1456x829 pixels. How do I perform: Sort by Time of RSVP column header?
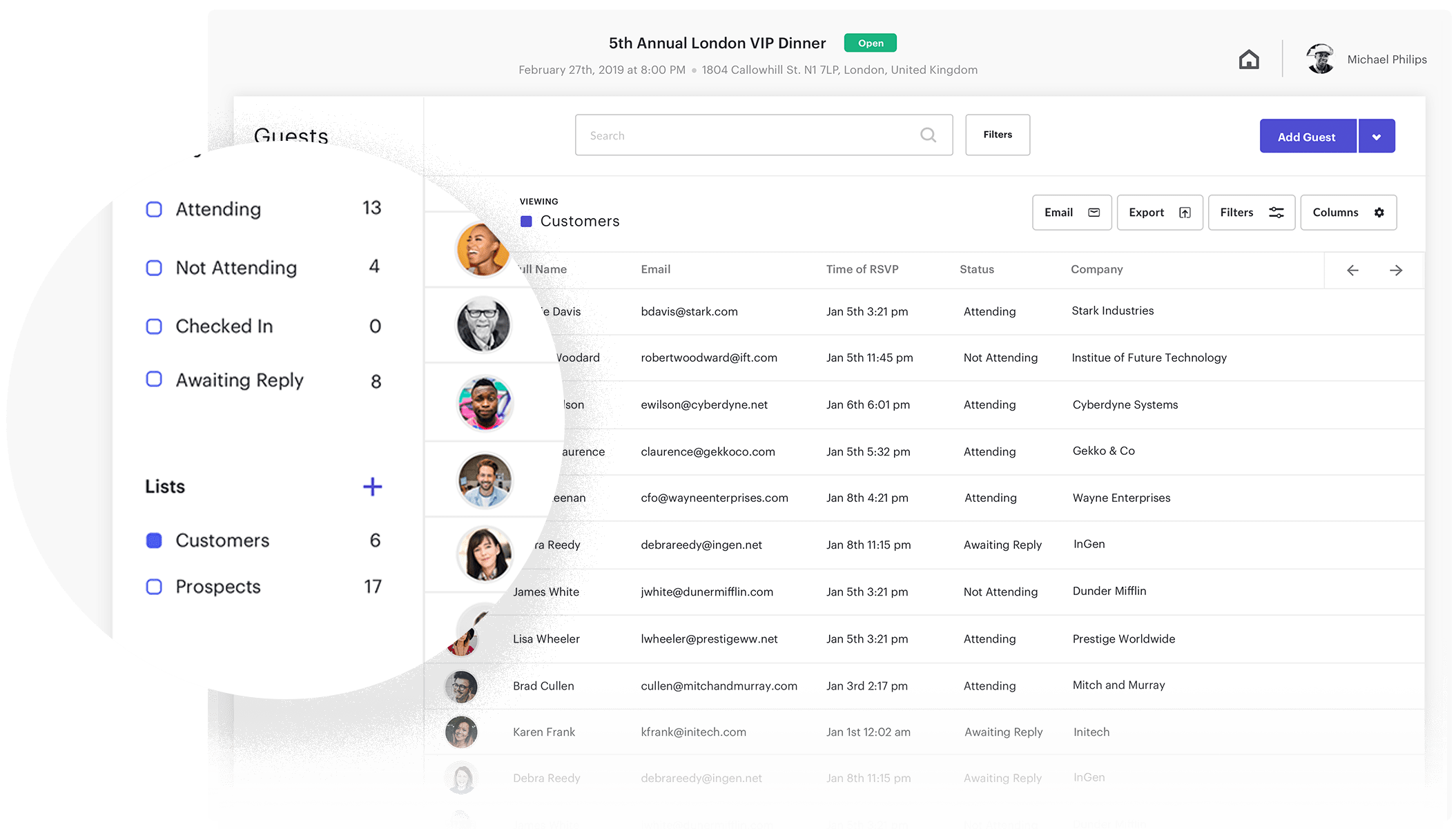(862, 269)
